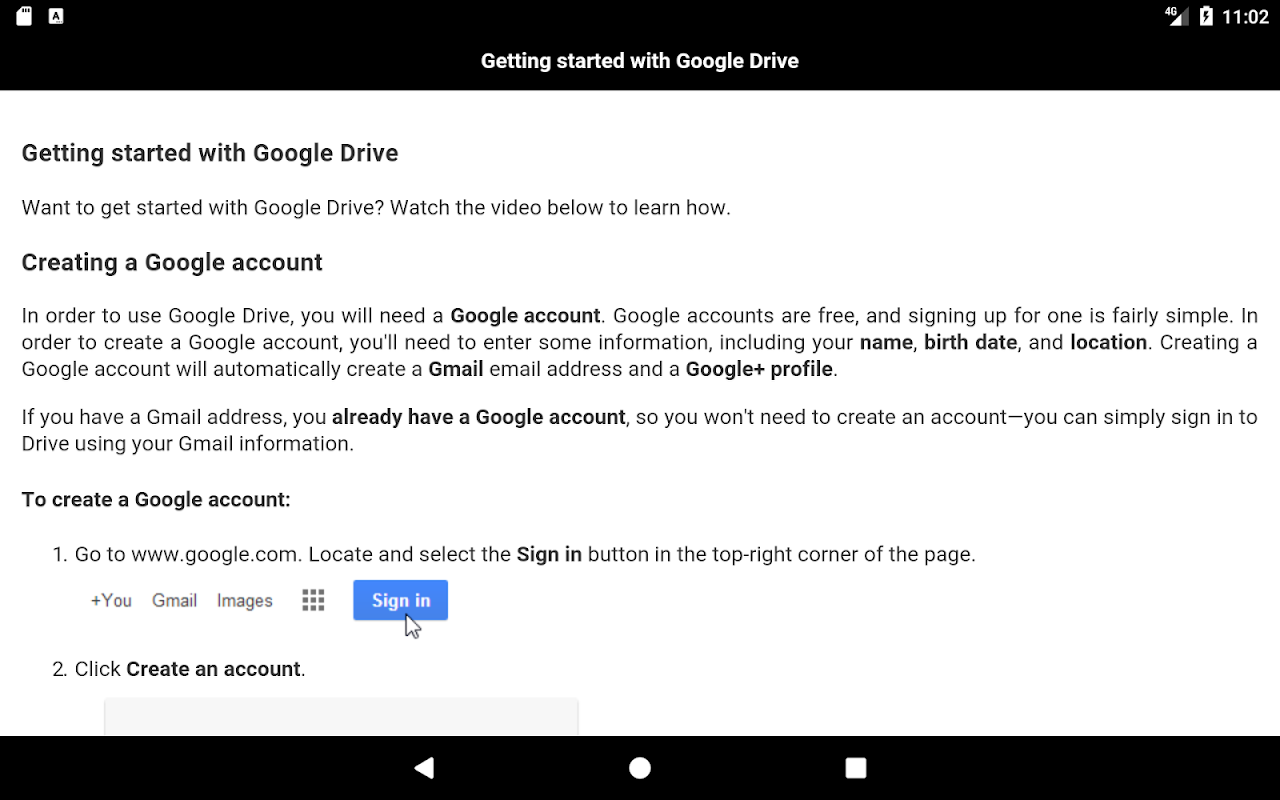Tap the bold word "birth date"
Viewport: 1280px width, 800px height.
pos(971,342)
